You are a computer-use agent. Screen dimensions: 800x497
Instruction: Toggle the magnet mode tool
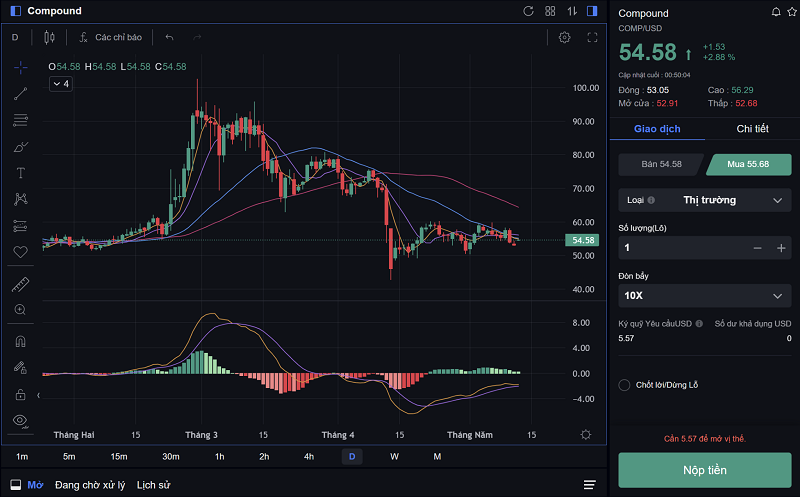coord(20,341)
